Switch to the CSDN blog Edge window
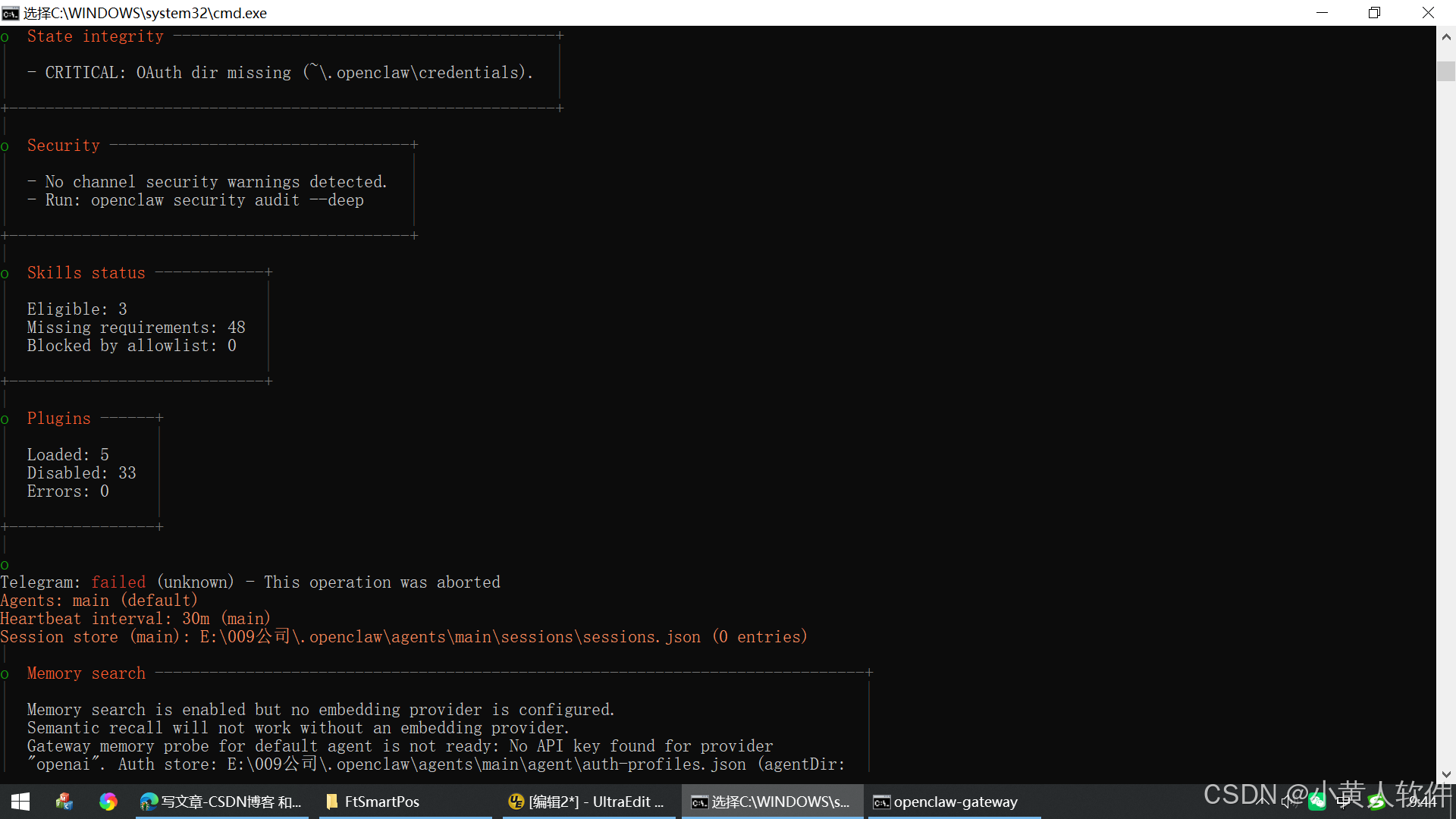The width and height of the screenshot is (1456, 819). click(x=221, y=802)
